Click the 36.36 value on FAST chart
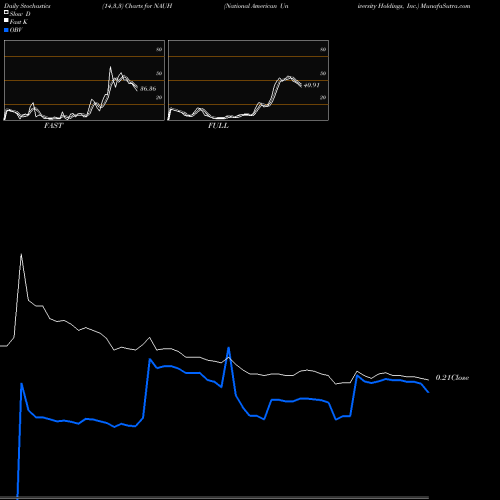The height and width of the screenshot is (500, 500). pos(148,89)
